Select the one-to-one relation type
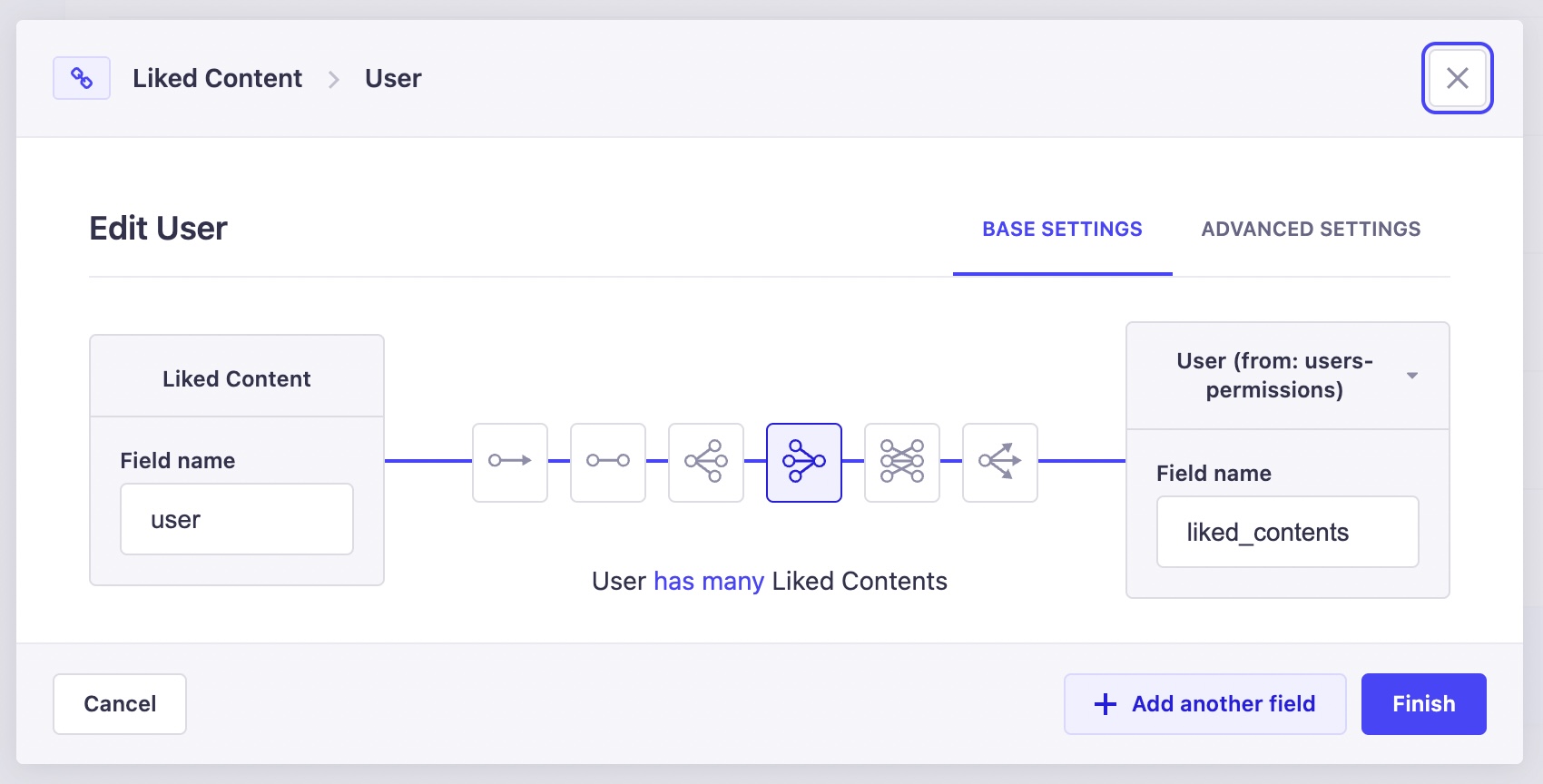This screenshot has height=784, width=1543. coord(607,463)
